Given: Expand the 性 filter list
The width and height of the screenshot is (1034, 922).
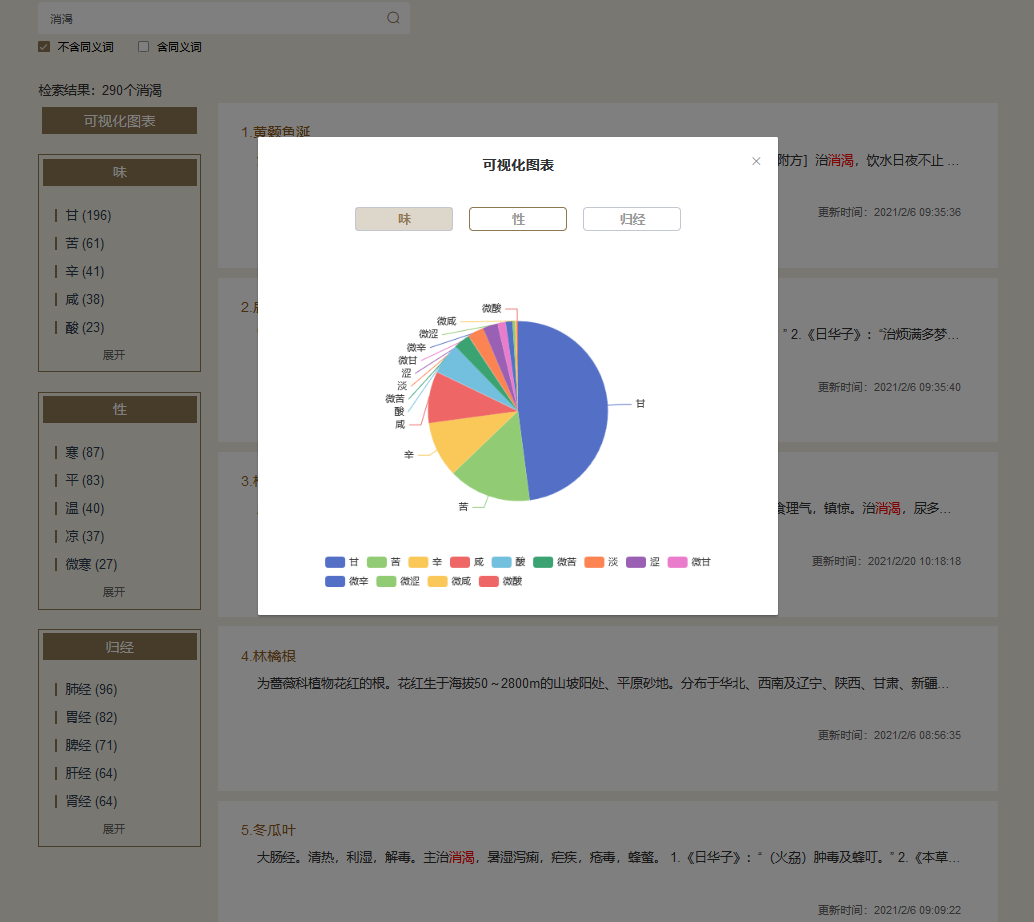Looking at the screenshot, I should pos(114,592).
